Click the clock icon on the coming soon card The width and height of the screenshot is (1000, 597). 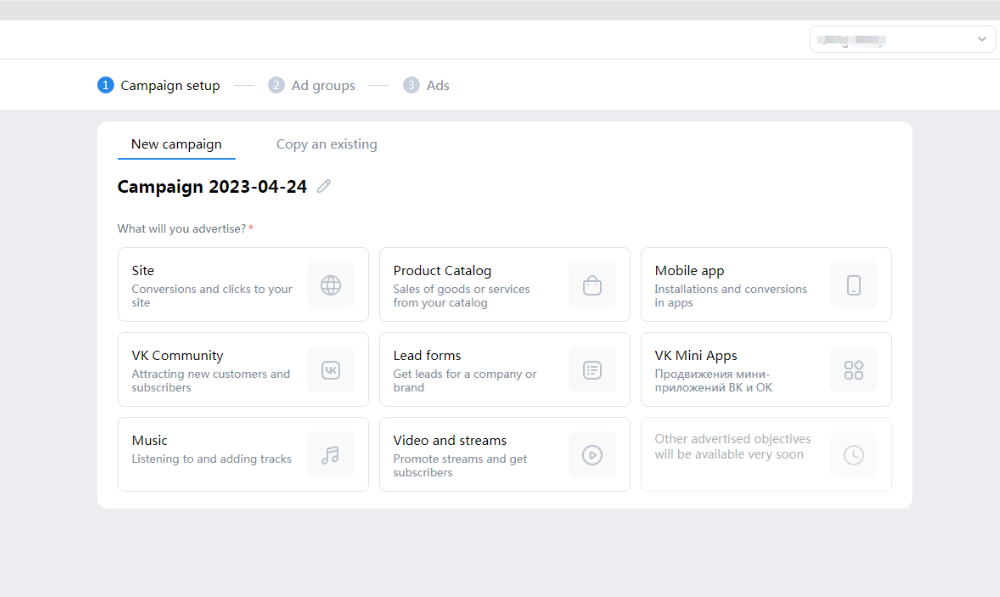[853, 455]
